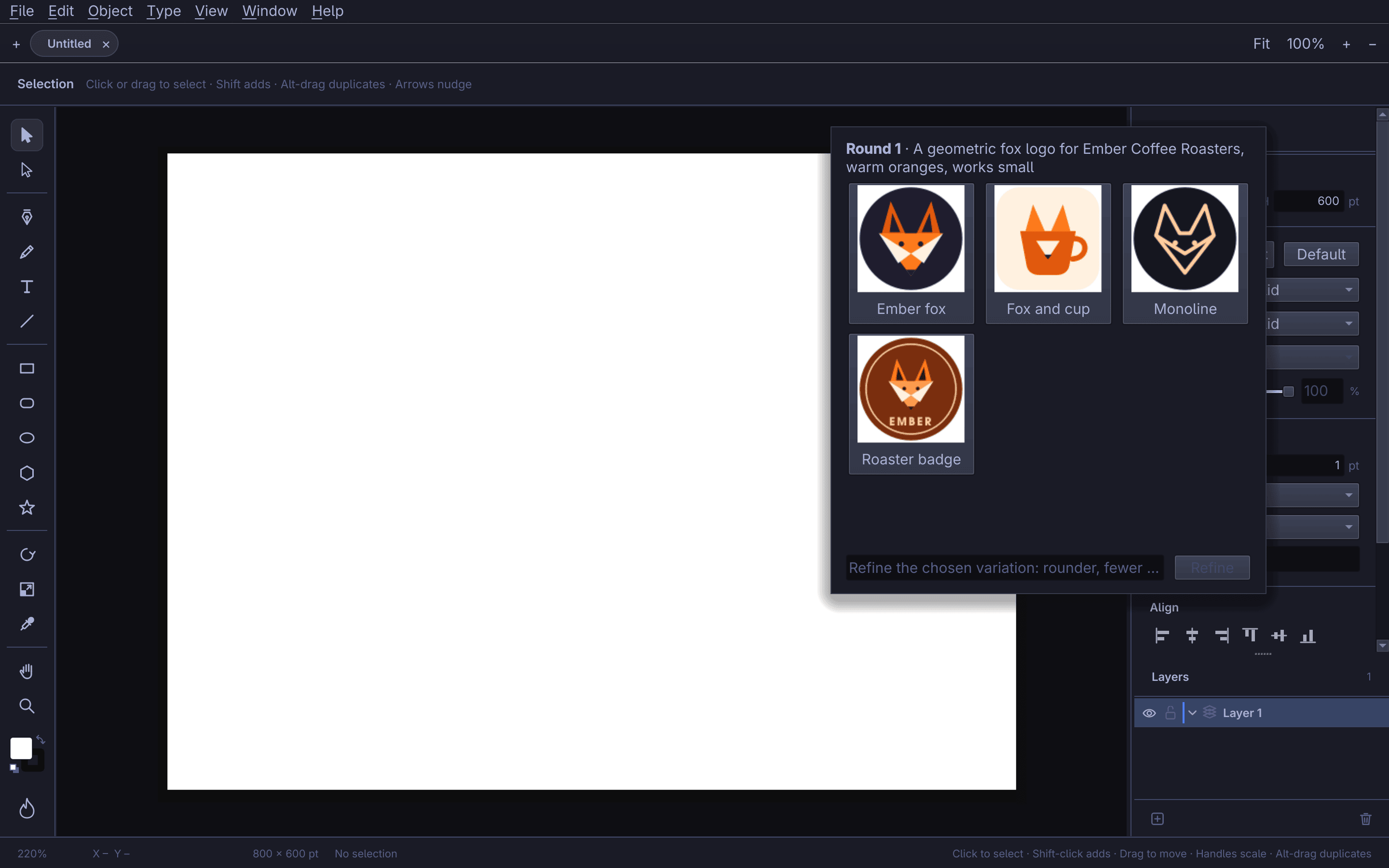
Task: Select the Pencil tool
Action: click(x=27, y=252)
